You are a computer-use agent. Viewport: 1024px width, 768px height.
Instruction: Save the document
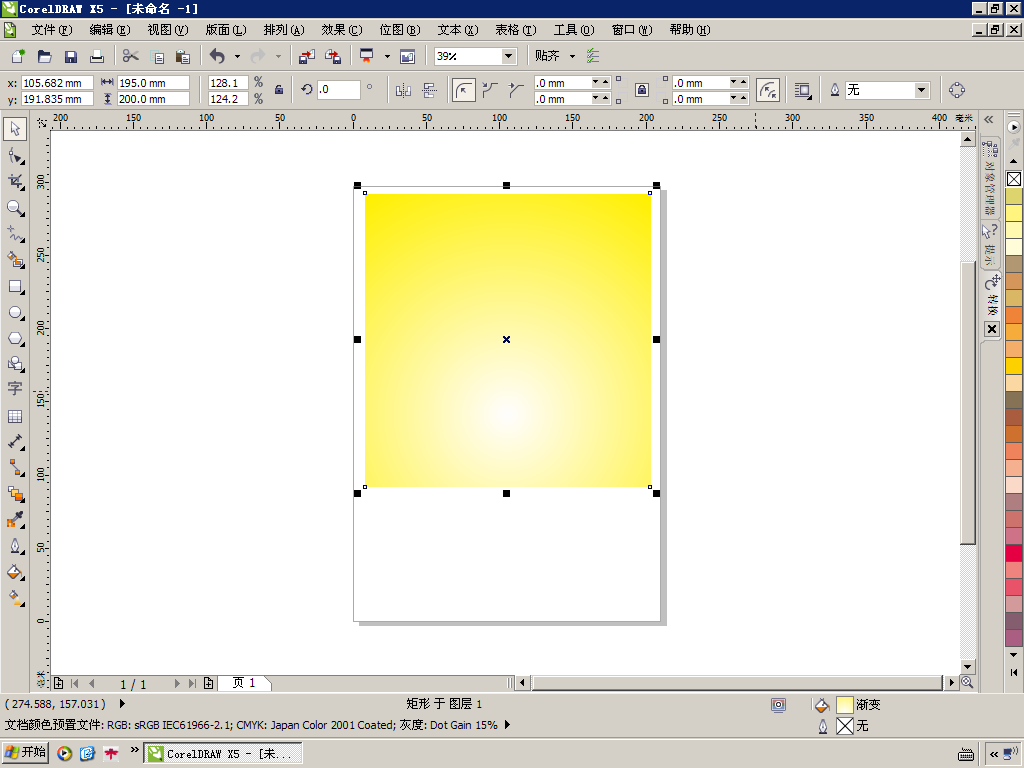(71, 56)
